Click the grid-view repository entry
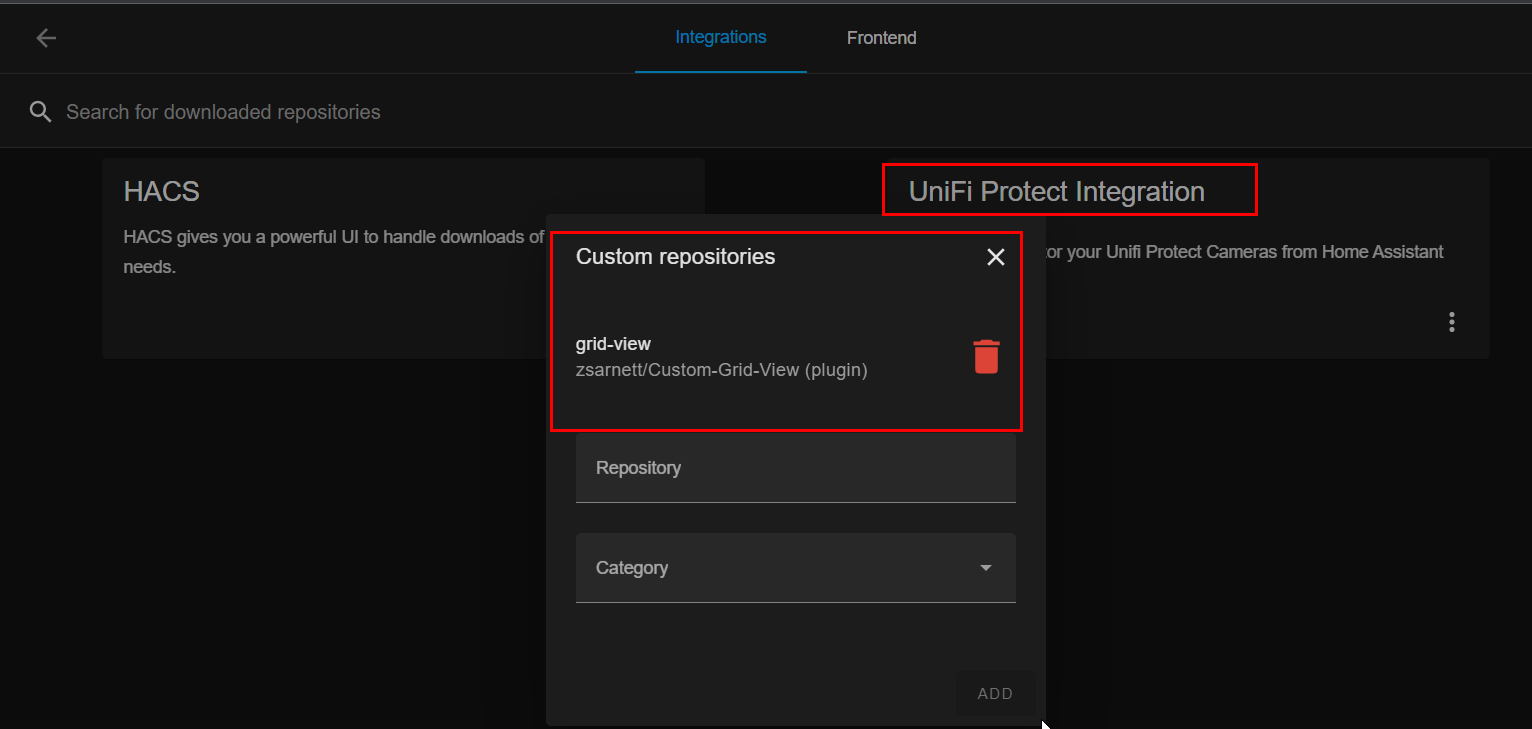This screenshot has height=729, width=1532. (x=722, y=356)
